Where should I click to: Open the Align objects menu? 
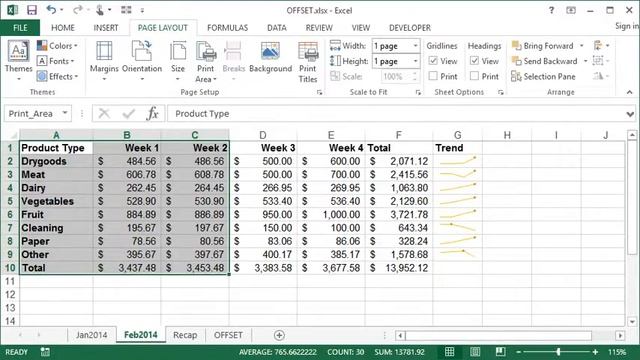coord(602,46)
